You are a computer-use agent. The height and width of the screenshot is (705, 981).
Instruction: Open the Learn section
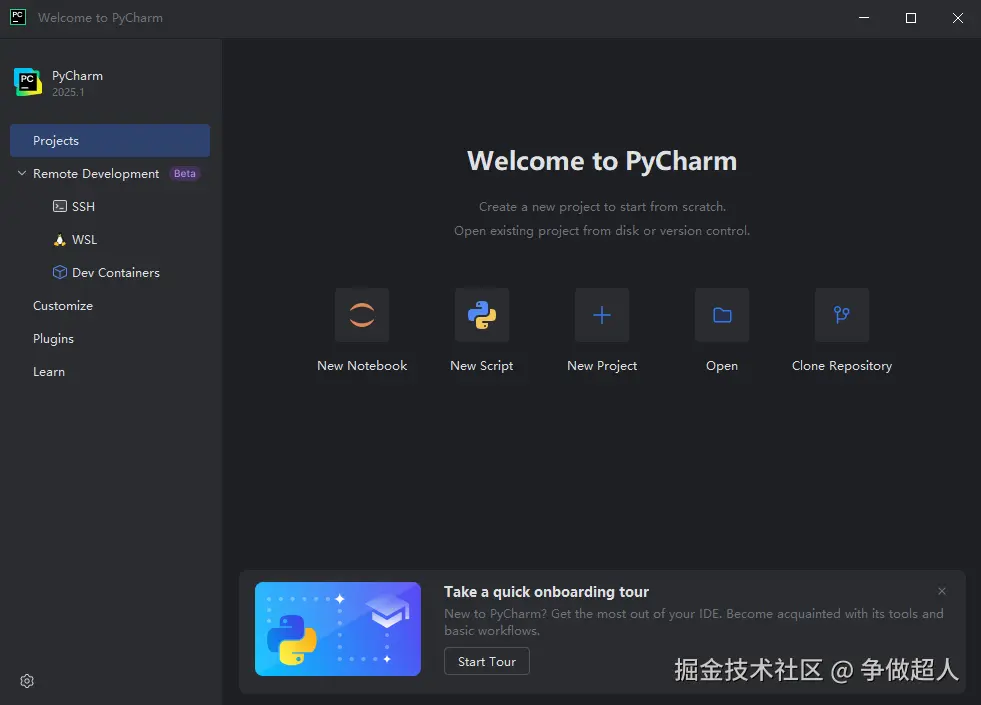point(49,372)
